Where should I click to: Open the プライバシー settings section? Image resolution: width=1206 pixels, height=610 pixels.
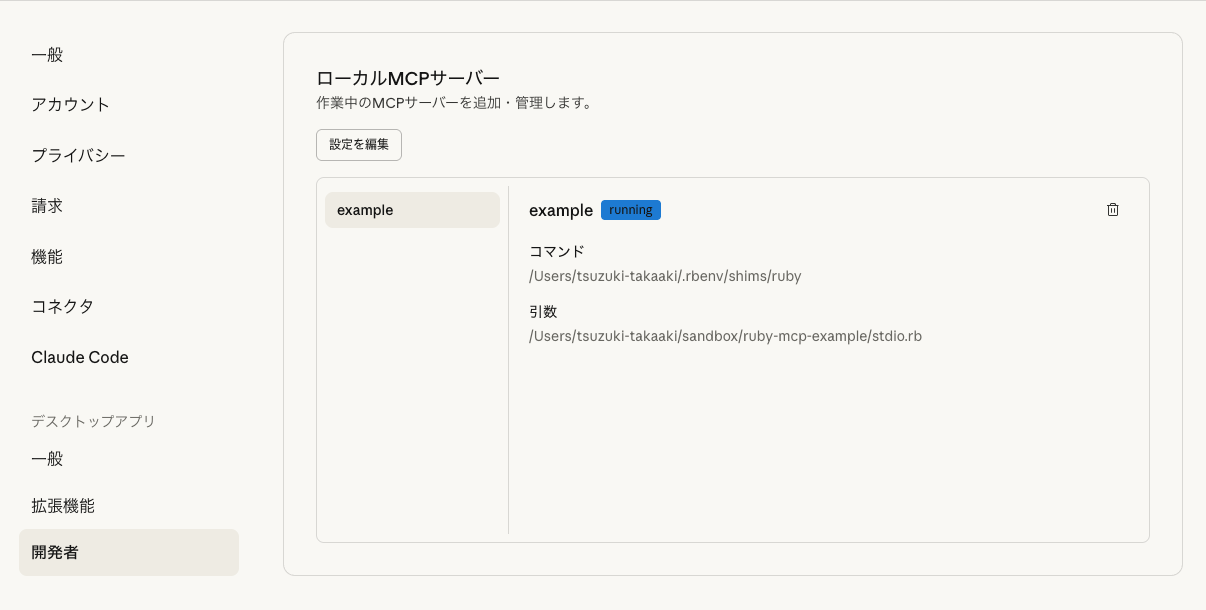pyautogui.click(x=78, y=155)
